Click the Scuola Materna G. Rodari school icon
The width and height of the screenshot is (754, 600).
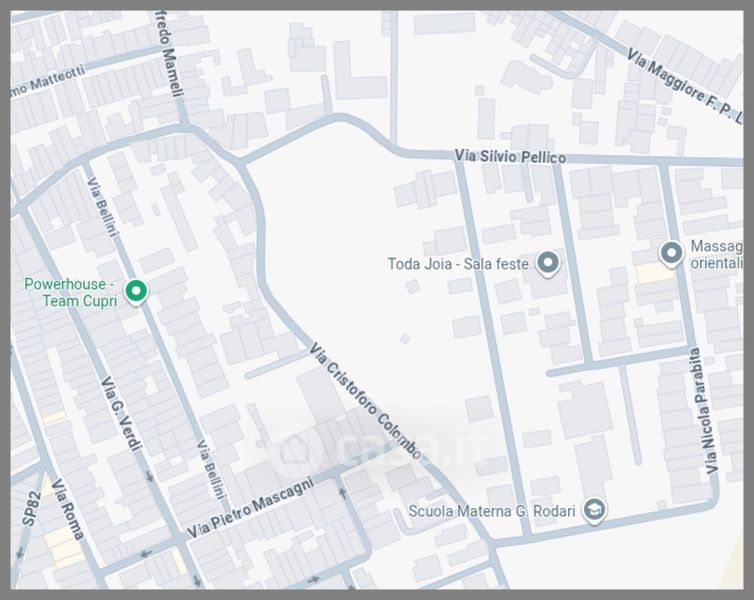click(594, 511)
